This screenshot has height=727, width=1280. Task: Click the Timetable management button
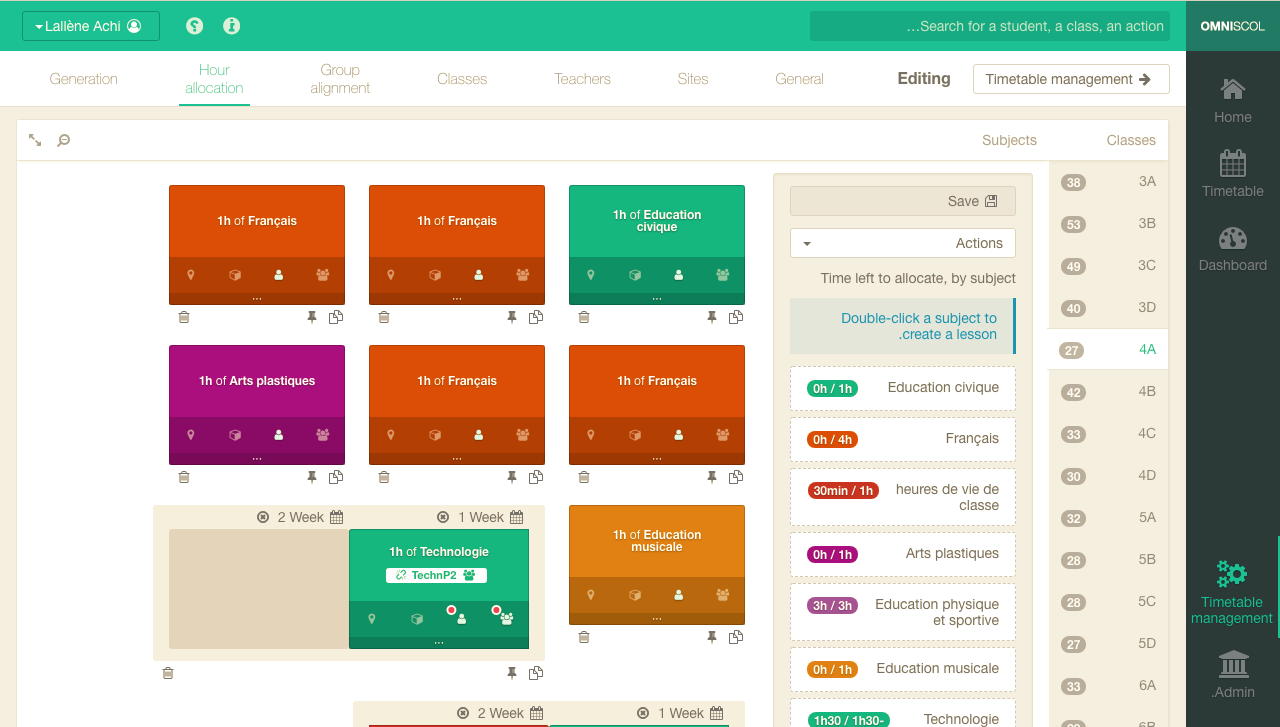tap(1070, 79)
